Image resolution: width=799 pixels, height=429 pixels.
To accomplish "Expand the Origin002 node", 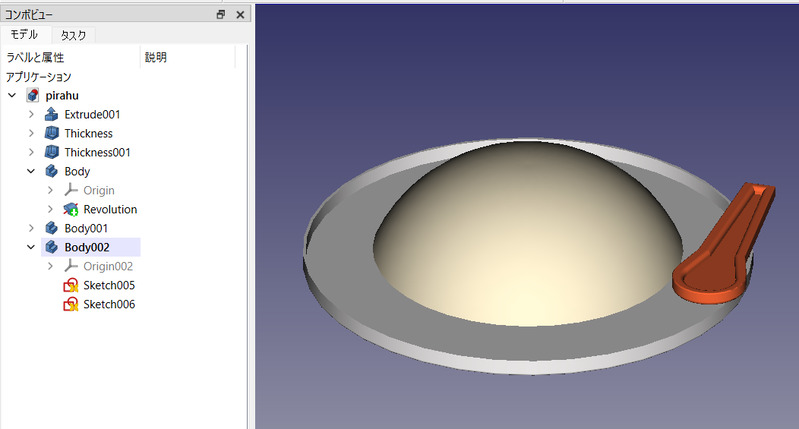I will (x=50, y=266).
